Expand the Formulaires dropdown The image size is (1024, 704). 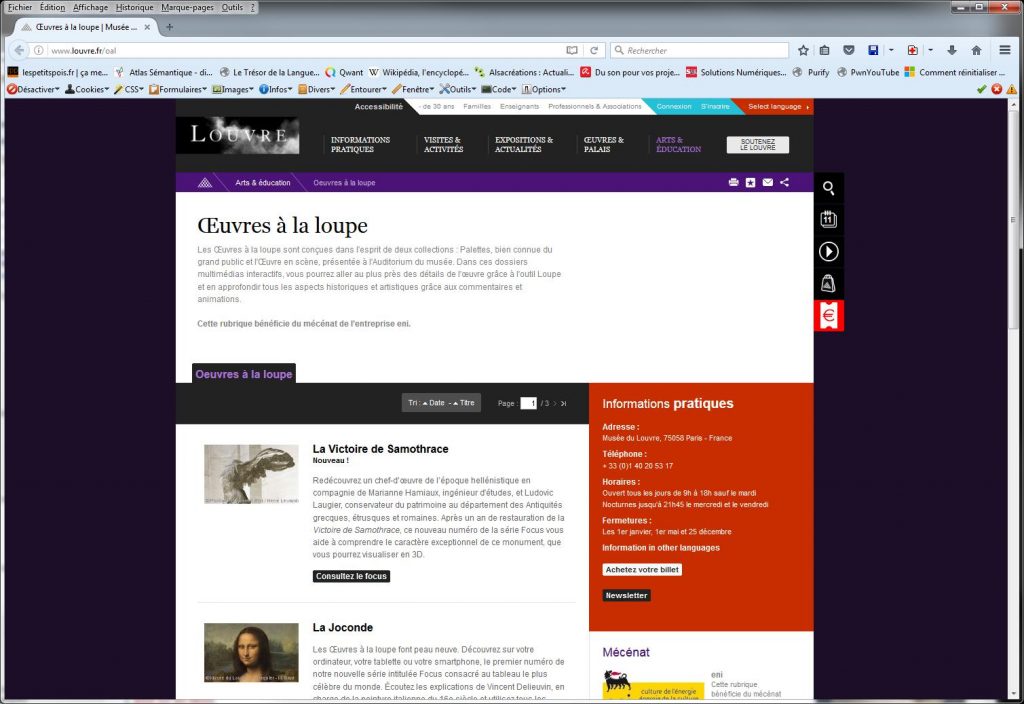point(178,89)
